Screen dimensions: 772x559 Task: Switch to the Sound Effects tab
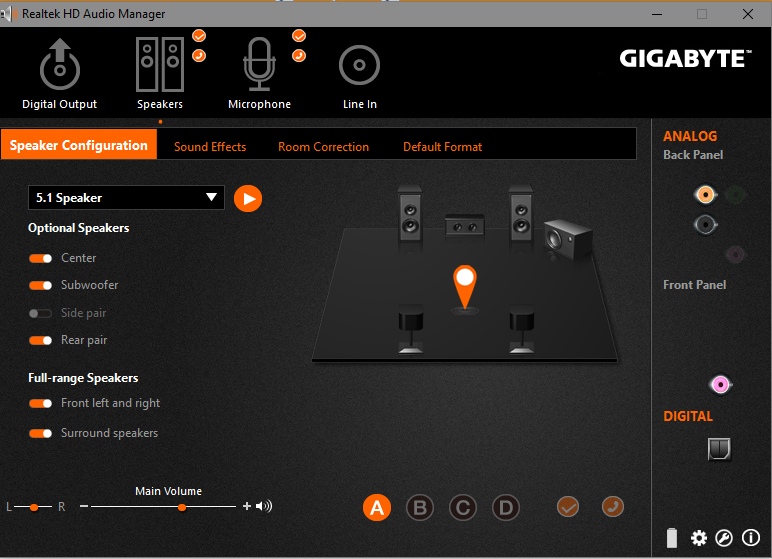click(210, 147)
